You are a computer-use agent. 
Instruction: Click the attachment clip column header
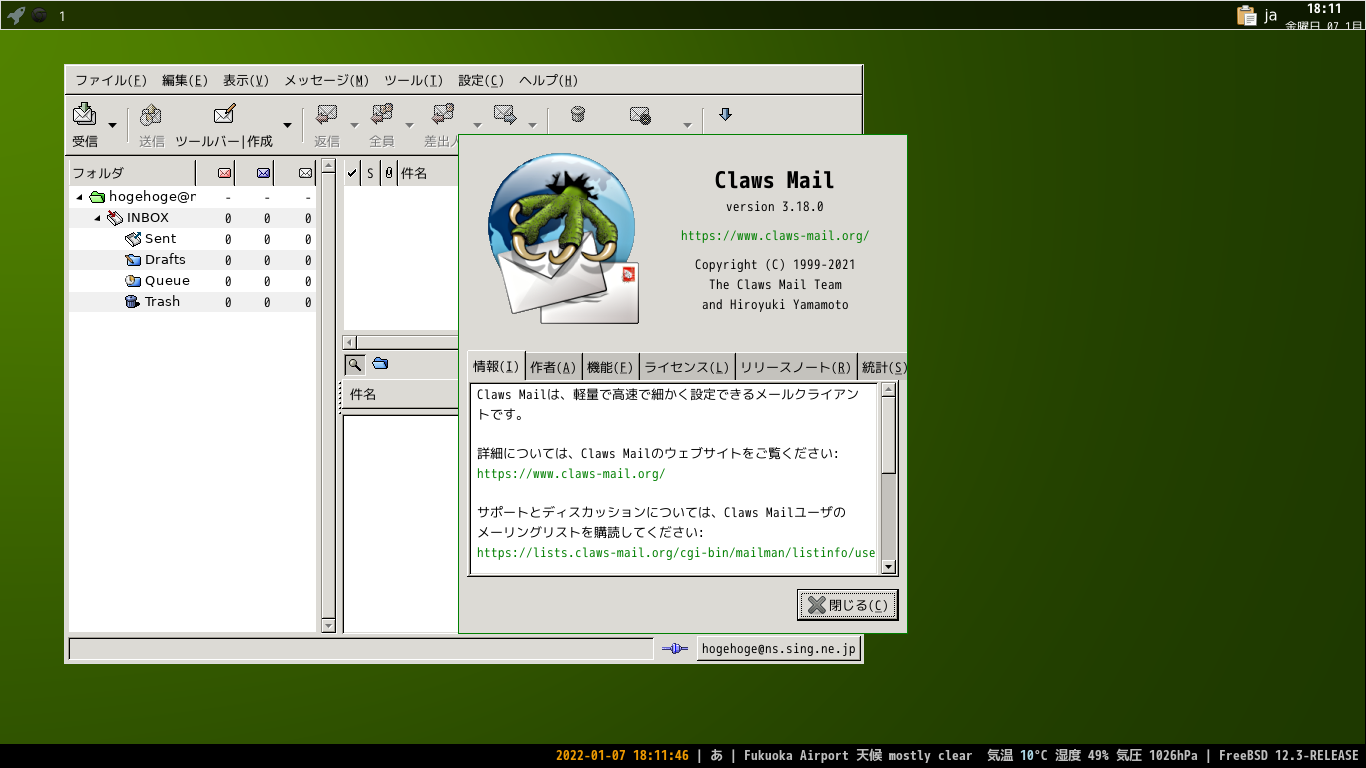pos(388,173)
